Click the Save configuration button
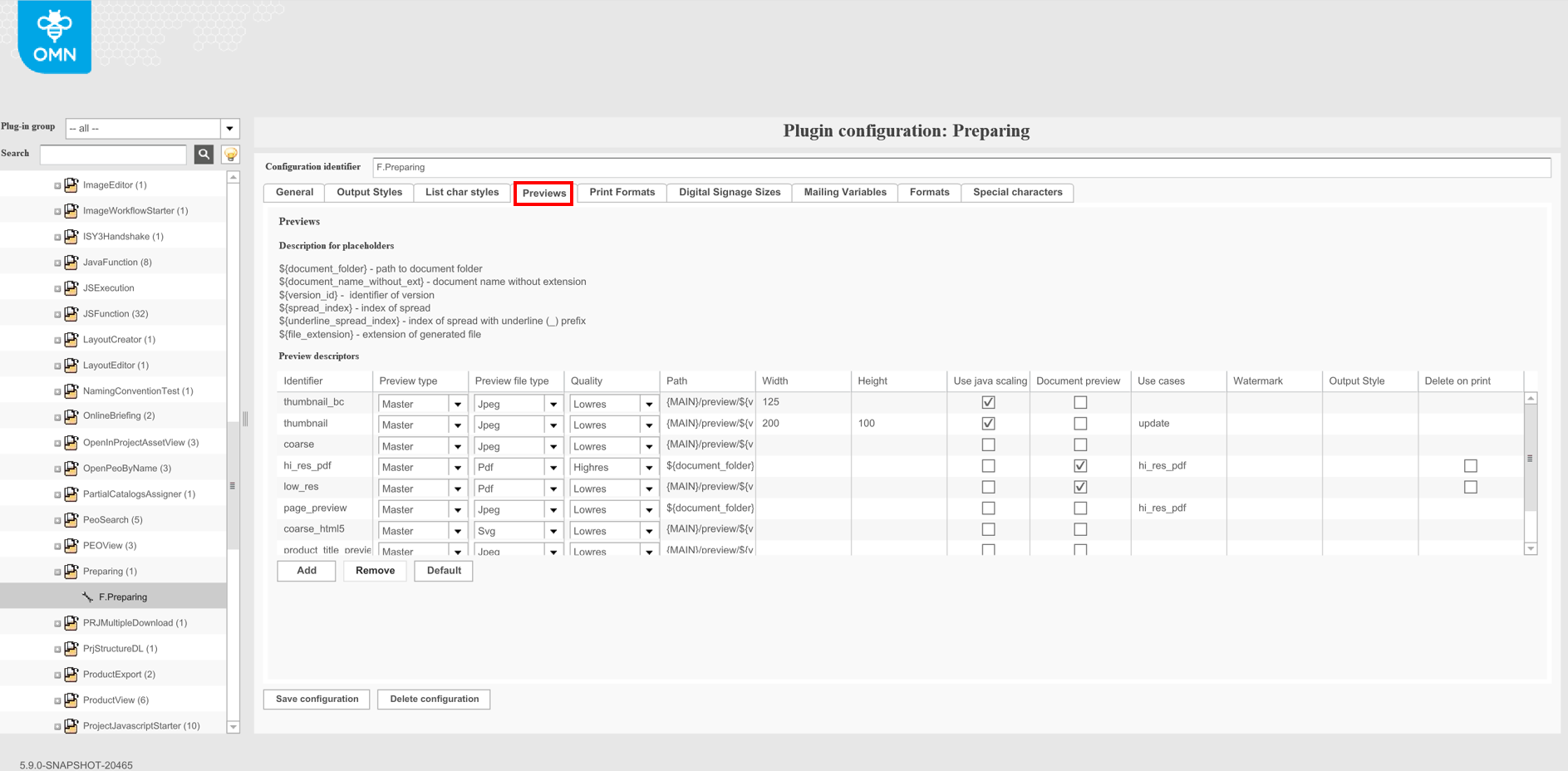Viewport: 1568px width, 771px height. (316, 699)
